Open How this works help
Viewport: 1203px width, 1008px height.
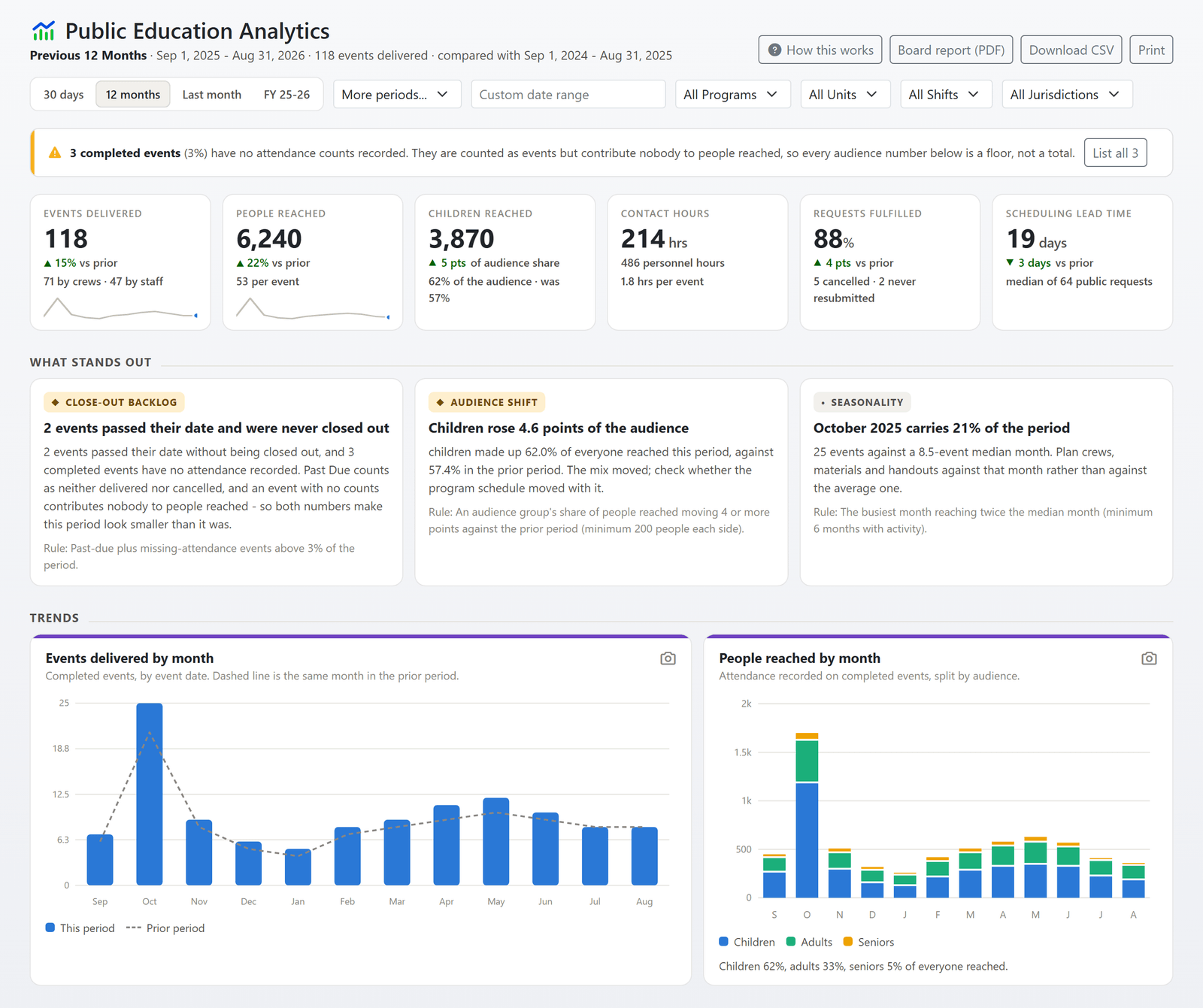[820, 50]
